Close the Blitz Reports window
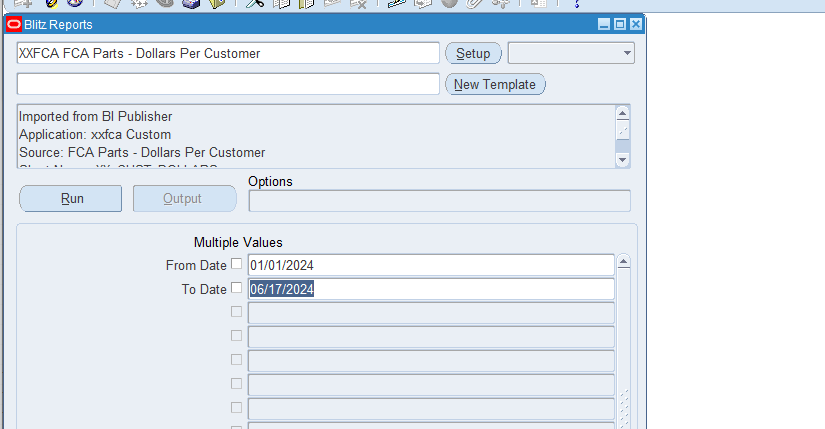825x429 pixels. [636, 24]
